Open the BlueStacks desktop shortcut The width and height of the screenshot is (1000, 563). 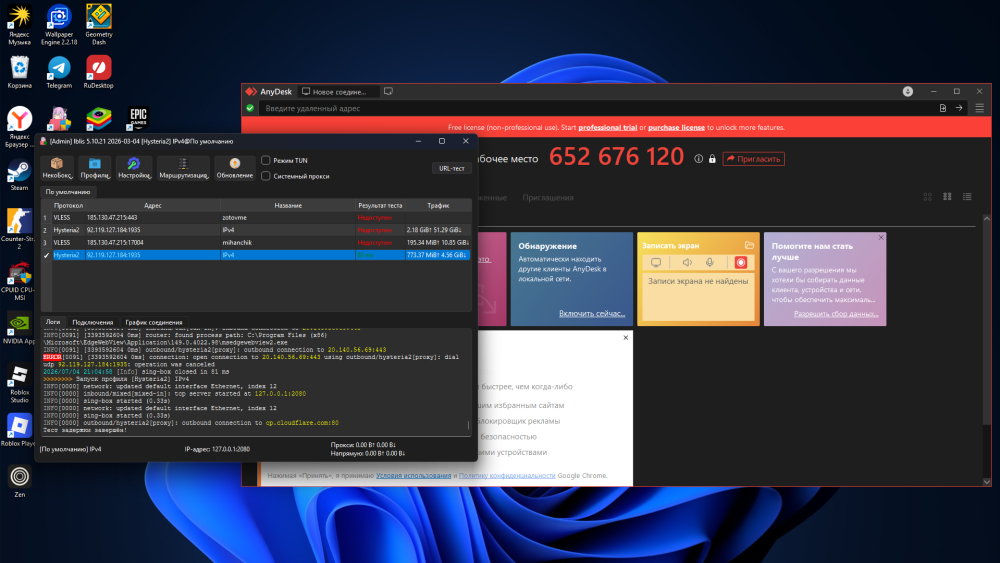point(99,119)
